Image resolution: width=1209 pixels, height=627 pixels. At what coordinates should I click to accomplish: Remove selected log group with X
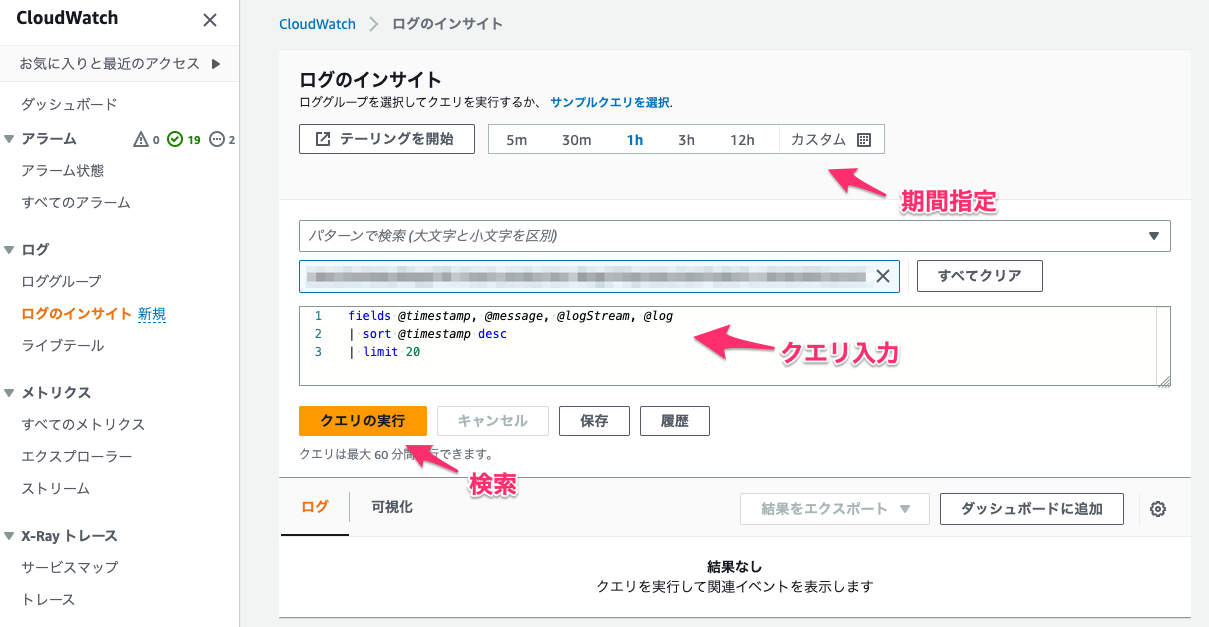pyautogui.click(x=883, y=277)
